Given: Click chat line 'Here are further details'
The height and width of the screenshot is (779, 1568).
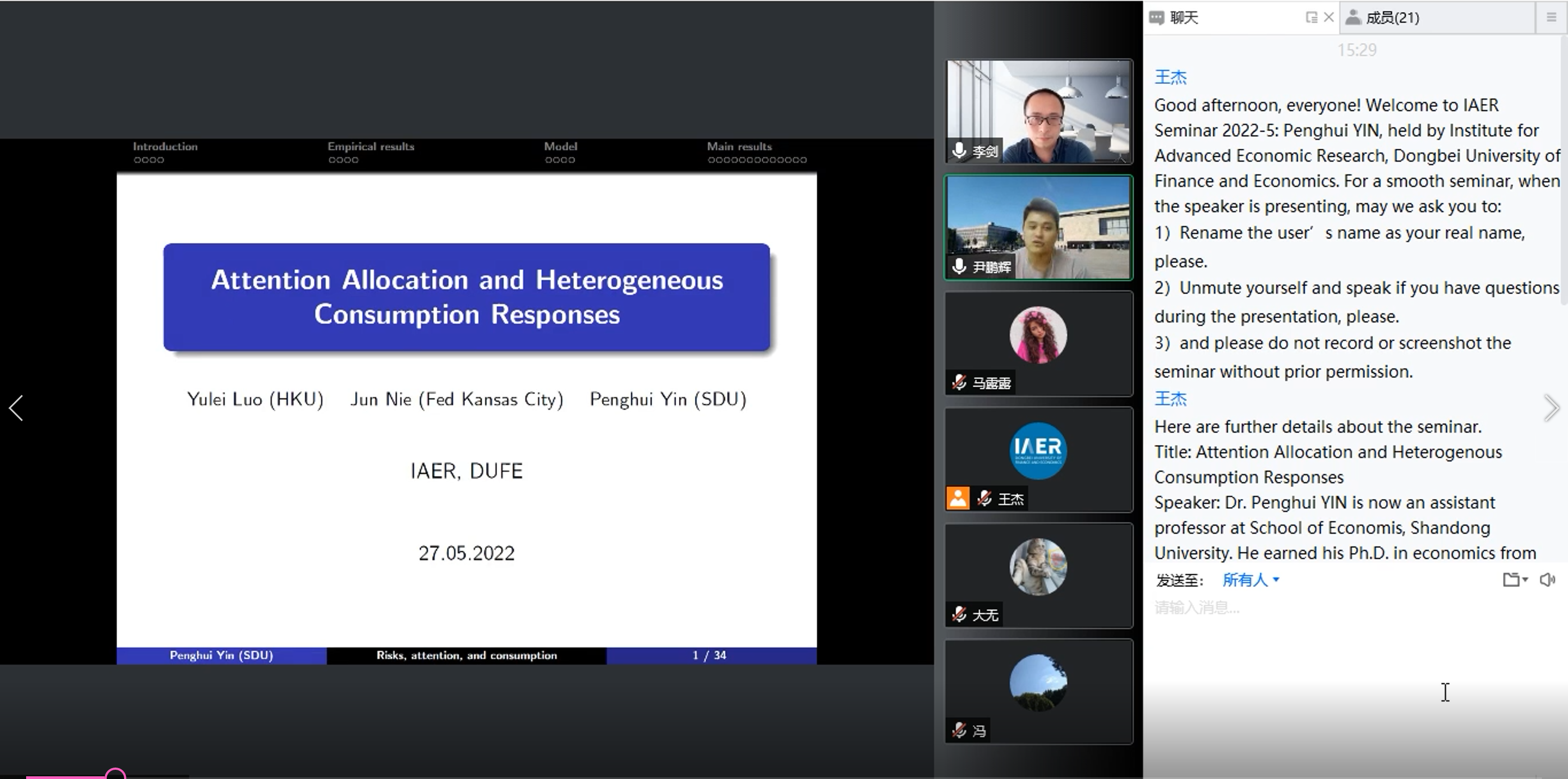Looking at the screenshot, I should [1318, 427].
